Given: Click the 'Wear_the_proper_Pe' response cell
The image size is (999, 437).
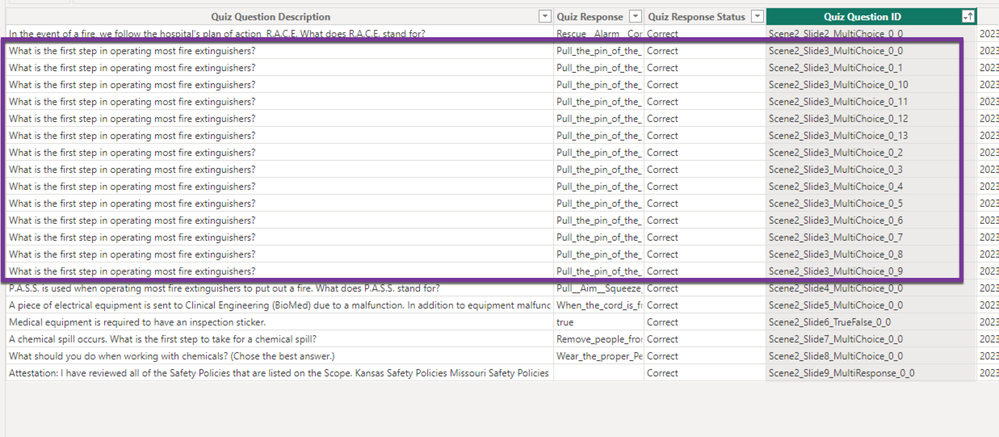Looking at the screenshot, I should [x=598, y=357].
